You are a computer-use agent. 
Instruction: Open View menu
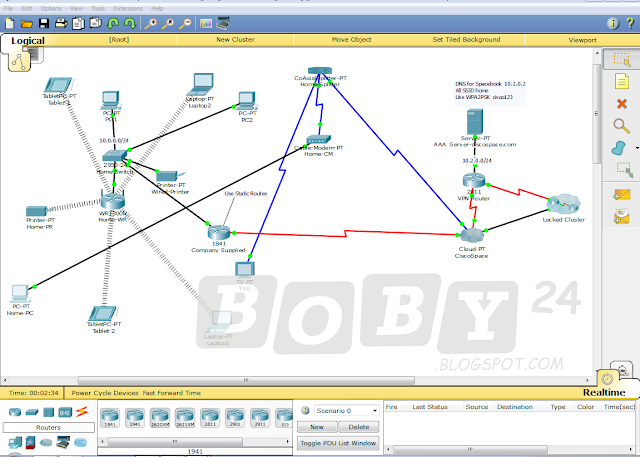(76, 8)
